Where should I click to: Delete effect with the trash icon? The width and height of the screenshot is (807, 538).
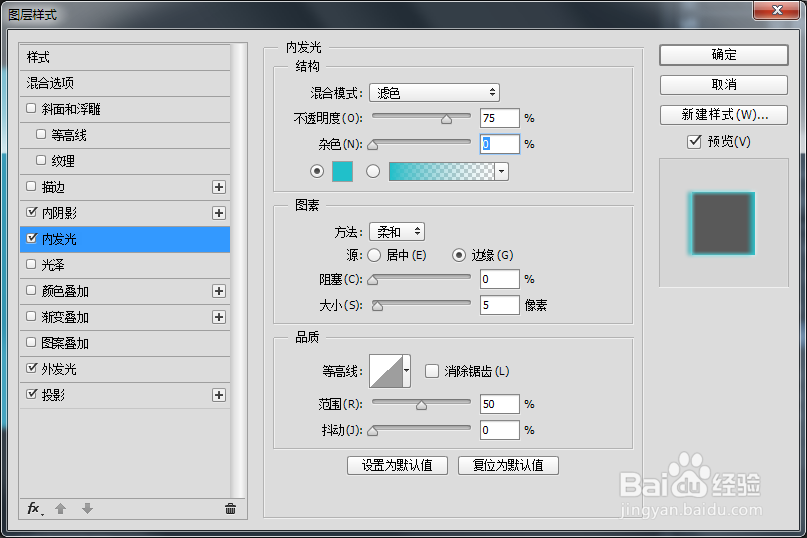click(x=230, y=509)
